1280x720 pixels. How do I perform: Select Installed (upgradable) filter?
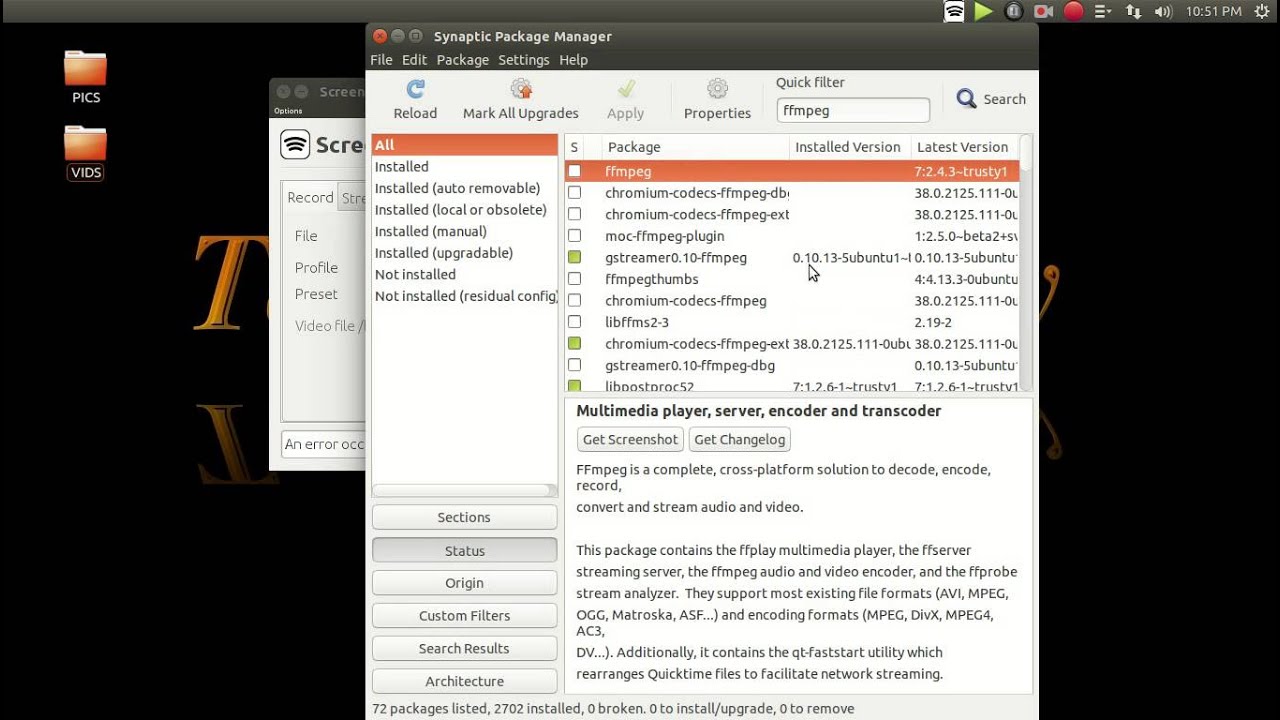click(464, 253)
